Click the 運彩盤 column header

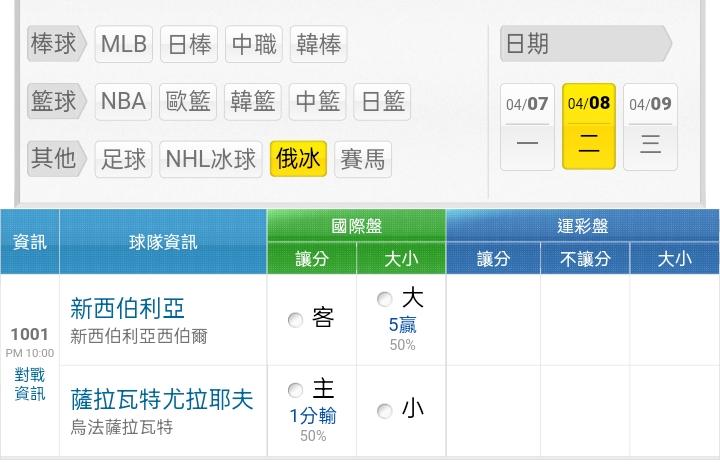pos(583,225)
